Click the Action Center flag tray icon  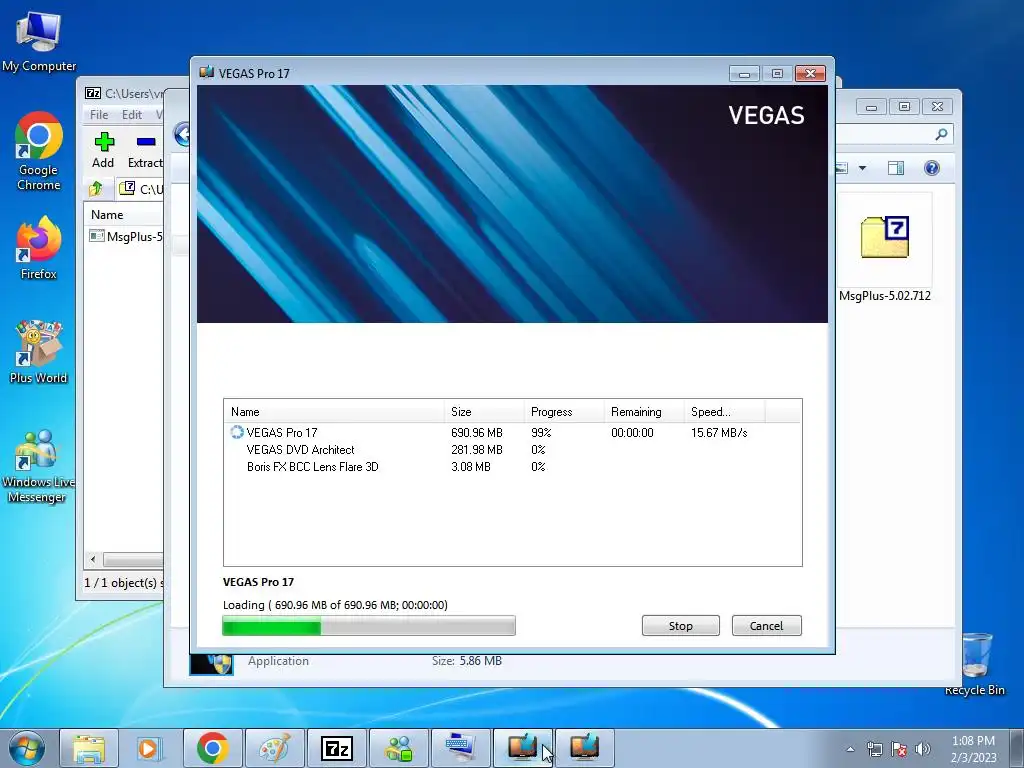pyautogui.click(x=899, y=749)
